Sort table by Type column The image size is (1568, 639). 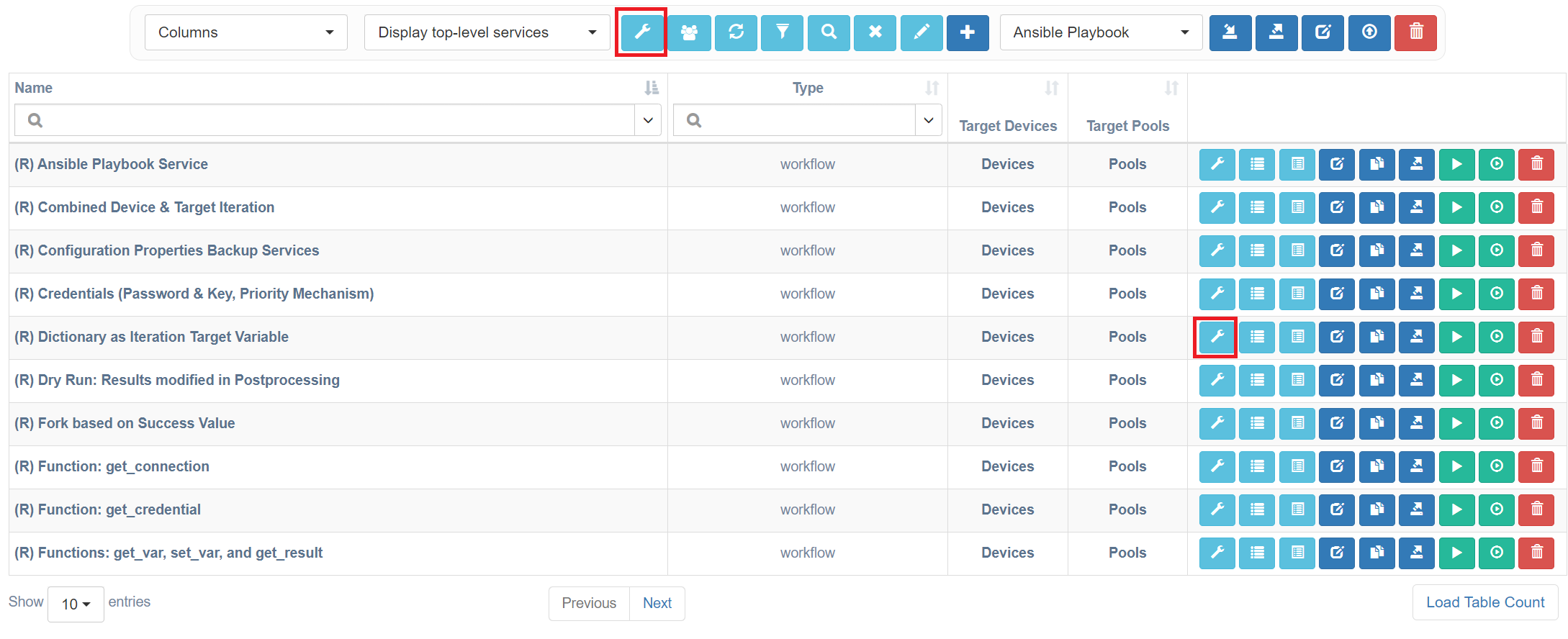pos(932,88)
